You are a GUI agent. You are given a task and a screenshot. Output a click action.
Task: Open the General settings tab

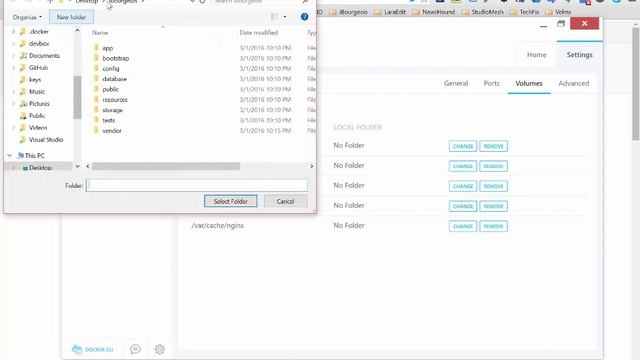[456, 83]
